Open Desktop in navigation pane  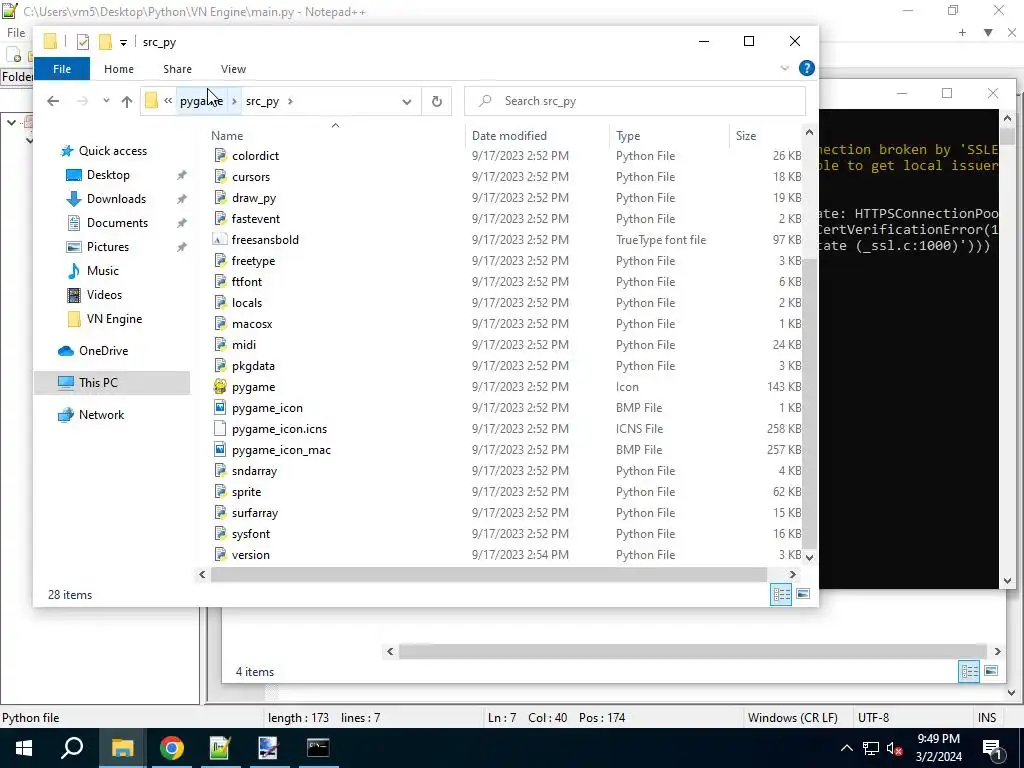click(108, 175)
